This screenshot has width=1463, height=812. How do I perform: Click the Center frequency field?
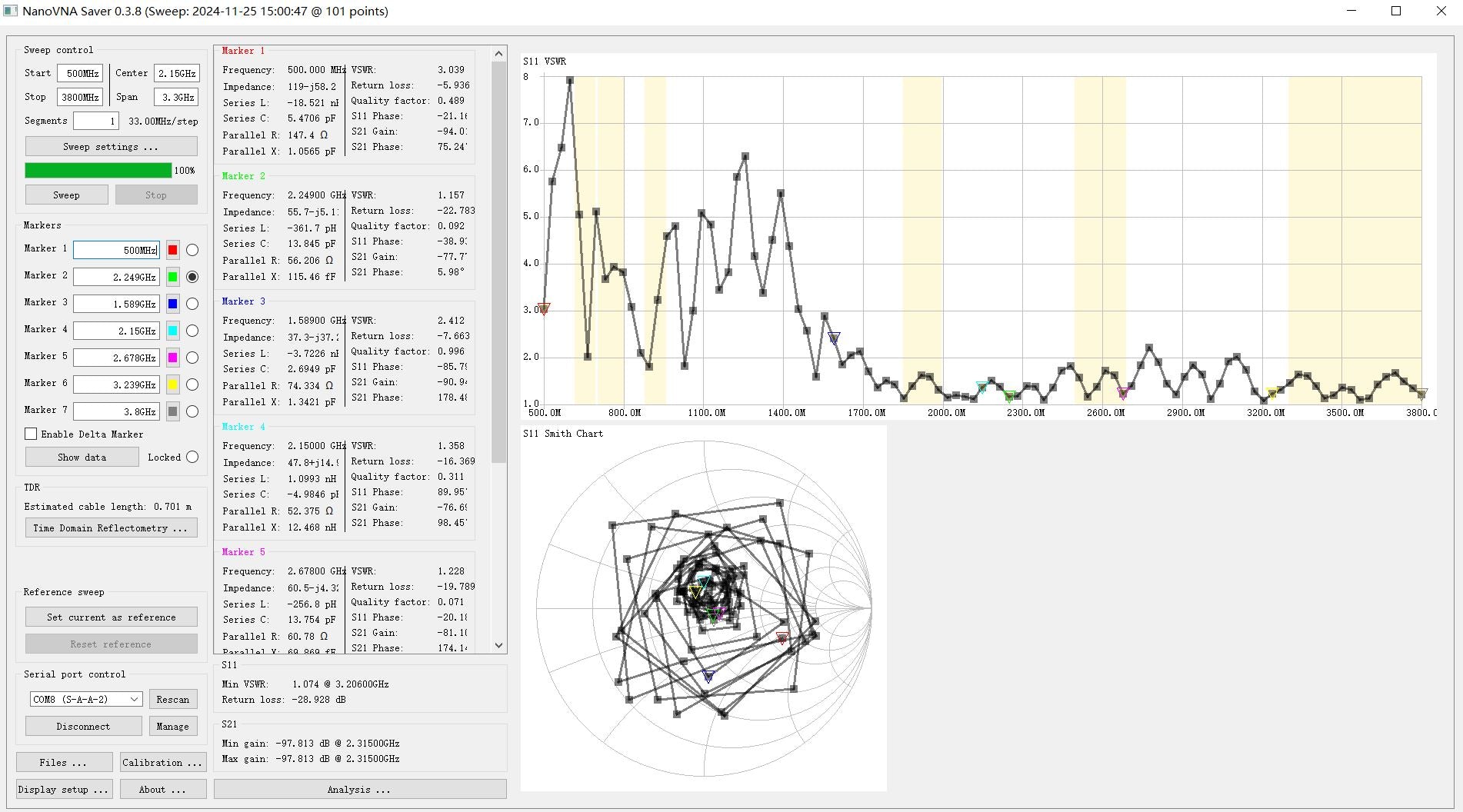176,73
